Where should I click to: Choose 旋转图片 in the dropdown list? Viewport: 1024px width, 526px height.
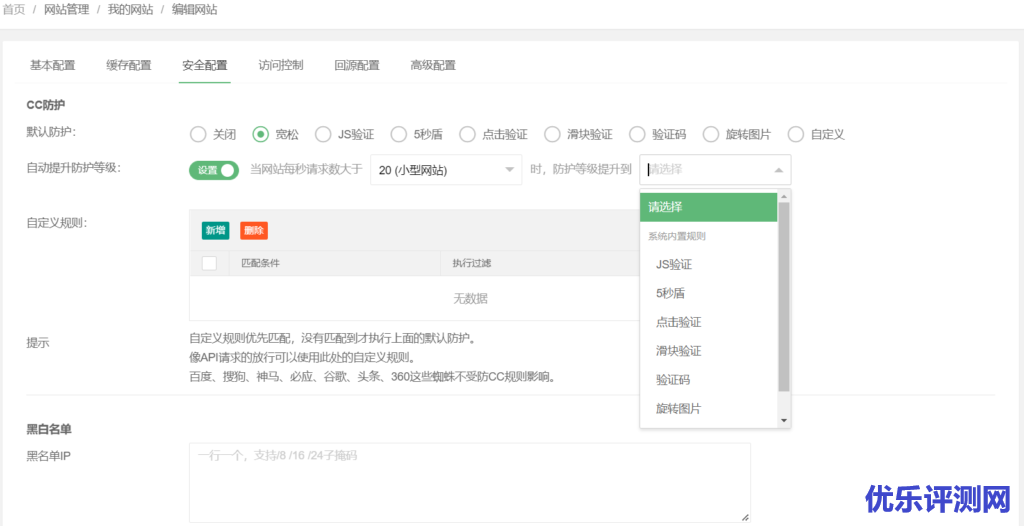pyautogui.click(x=678, y=409)
